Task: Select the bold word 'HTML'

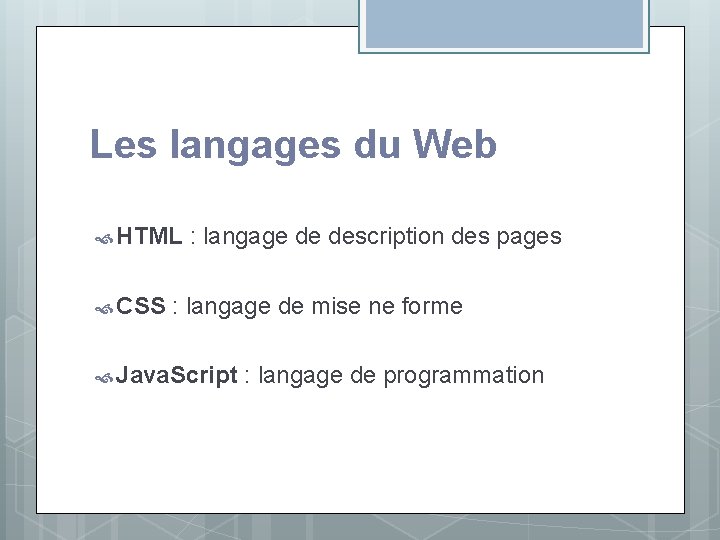Action: pos(149,236)
